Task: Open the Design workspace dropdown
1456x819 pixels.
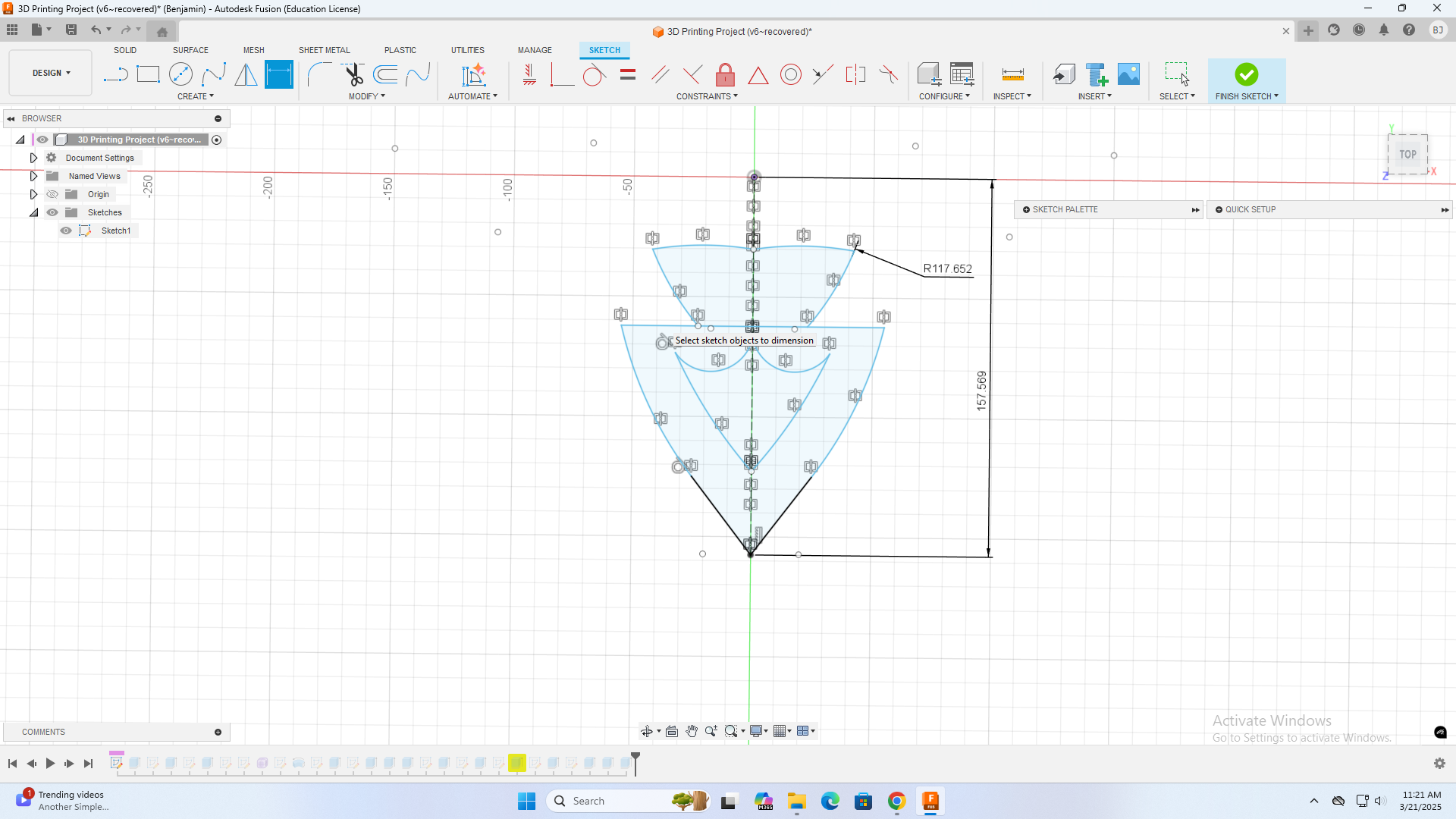Action: pyautogui.click(x=51, y=73)
